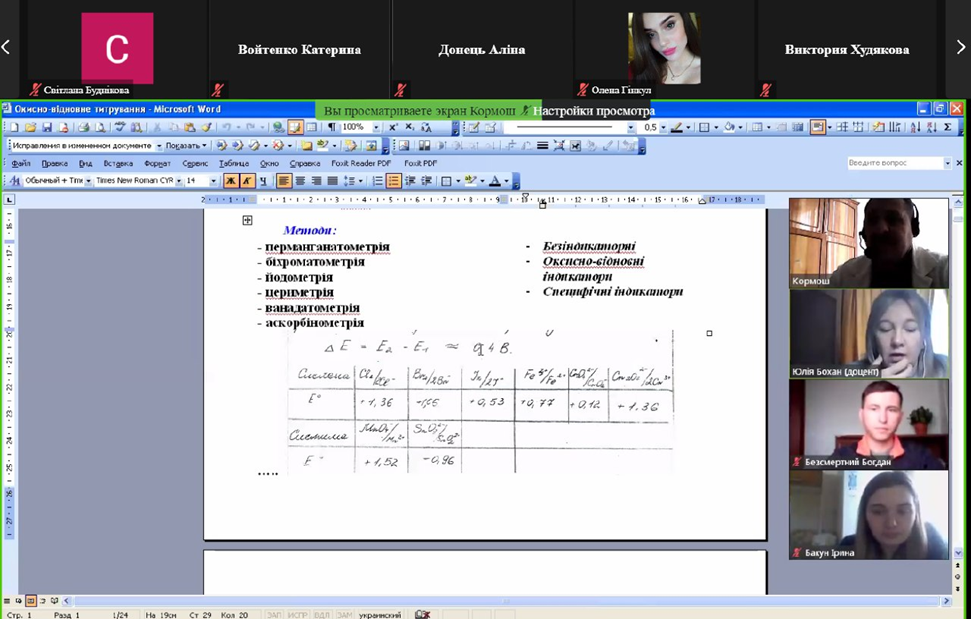Center-align text with the center alignment icon

pyautogui.click(x=300, y=181)
